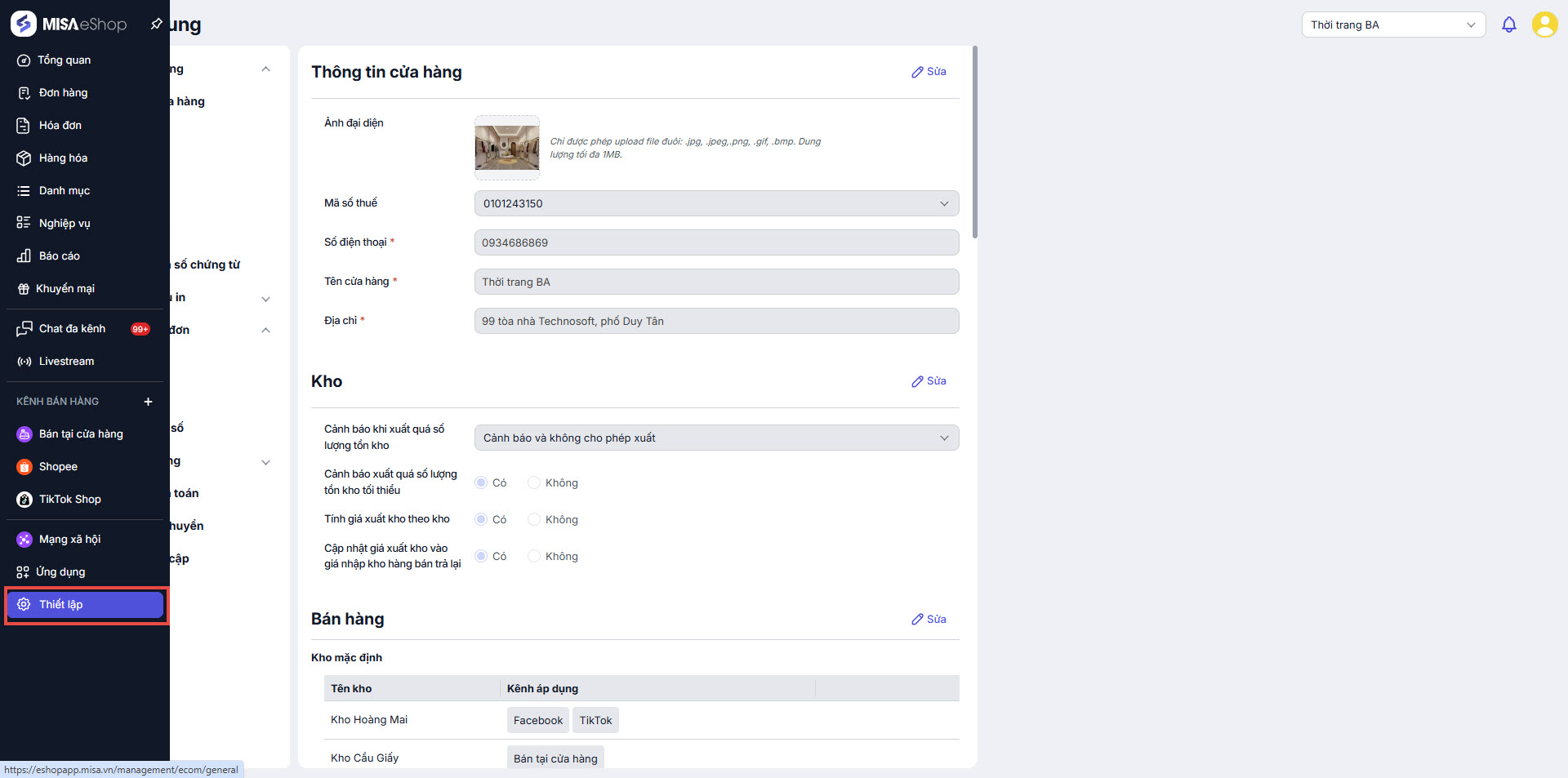Screen dimensions: 1568x778
Task: Open the Mã số thuế dropdown
Action: [x=716, y=203]
